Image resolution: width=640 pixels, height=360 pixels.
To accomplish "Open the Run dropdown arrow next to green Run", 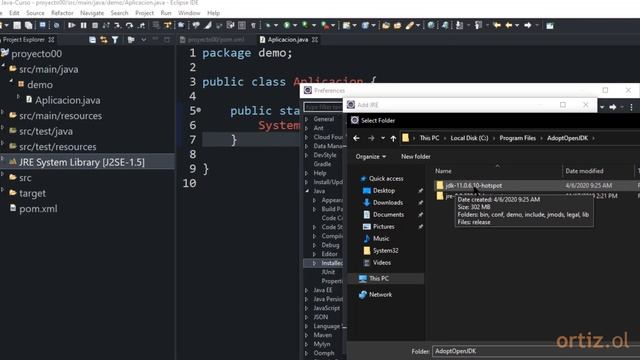I will 295,25.
